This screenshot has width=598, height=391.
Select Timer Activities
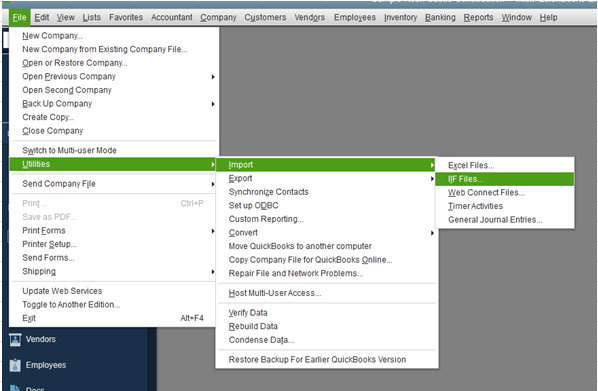coord(505,206)
